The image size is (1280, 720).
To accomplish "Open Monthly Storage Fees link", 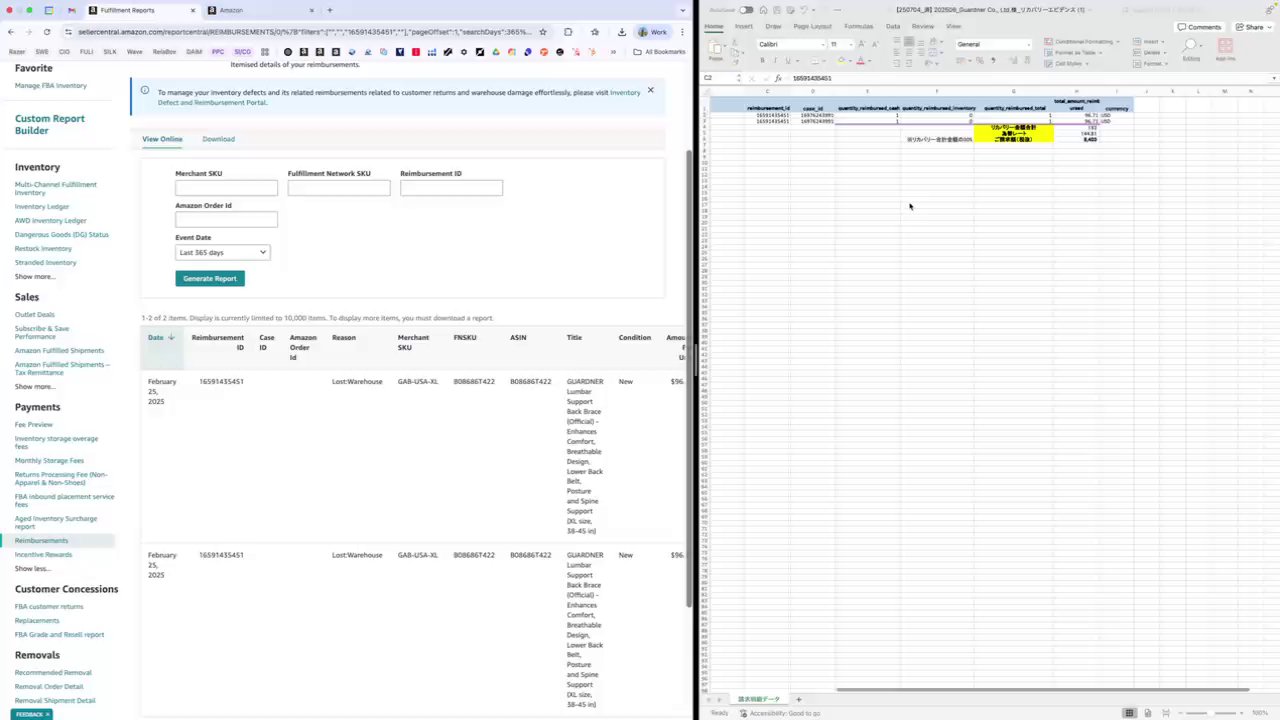I will tap(49, 461).
